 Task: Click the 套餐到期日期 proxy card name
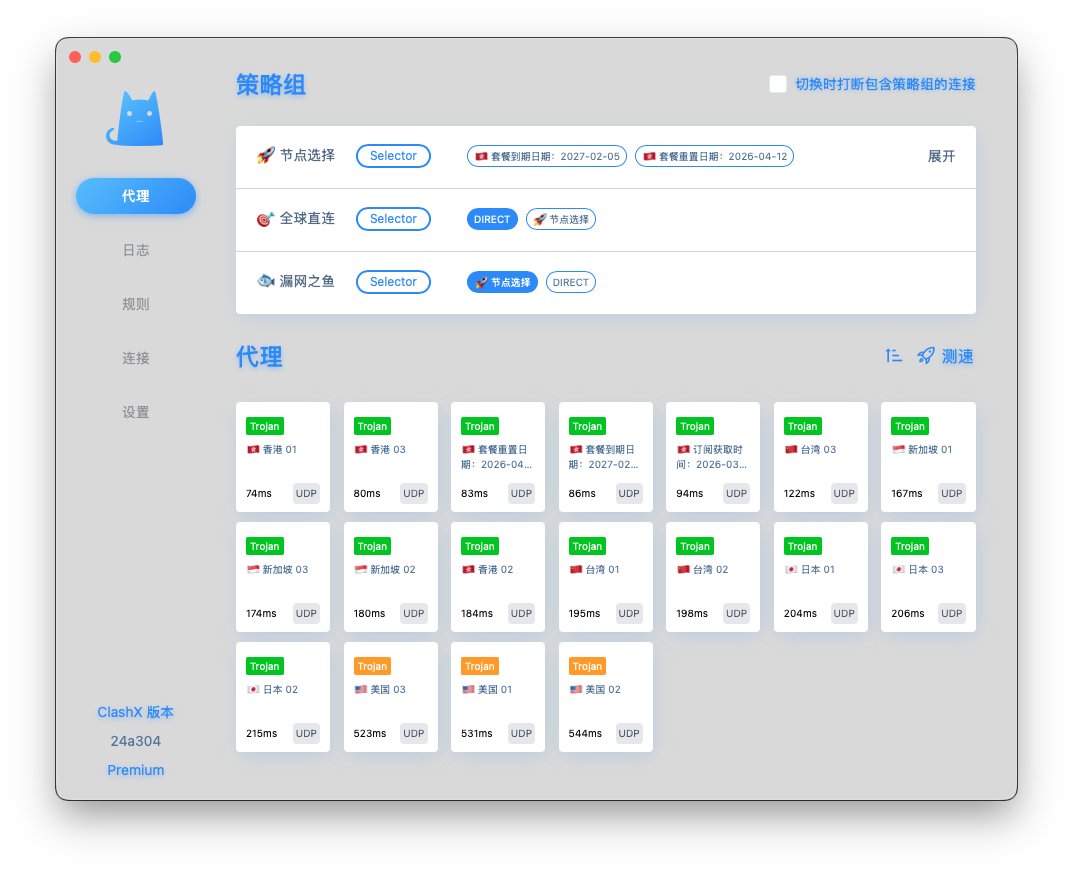click(604, 457)
